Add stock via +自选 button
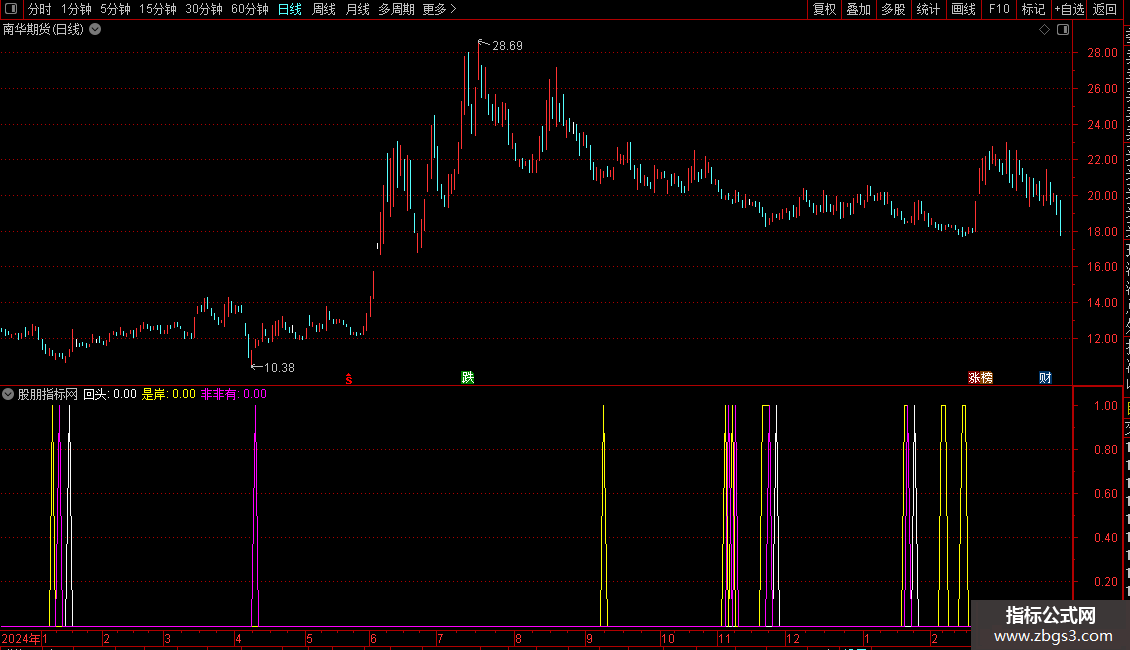This screenshot has height=650, width=1130. 1069,9
